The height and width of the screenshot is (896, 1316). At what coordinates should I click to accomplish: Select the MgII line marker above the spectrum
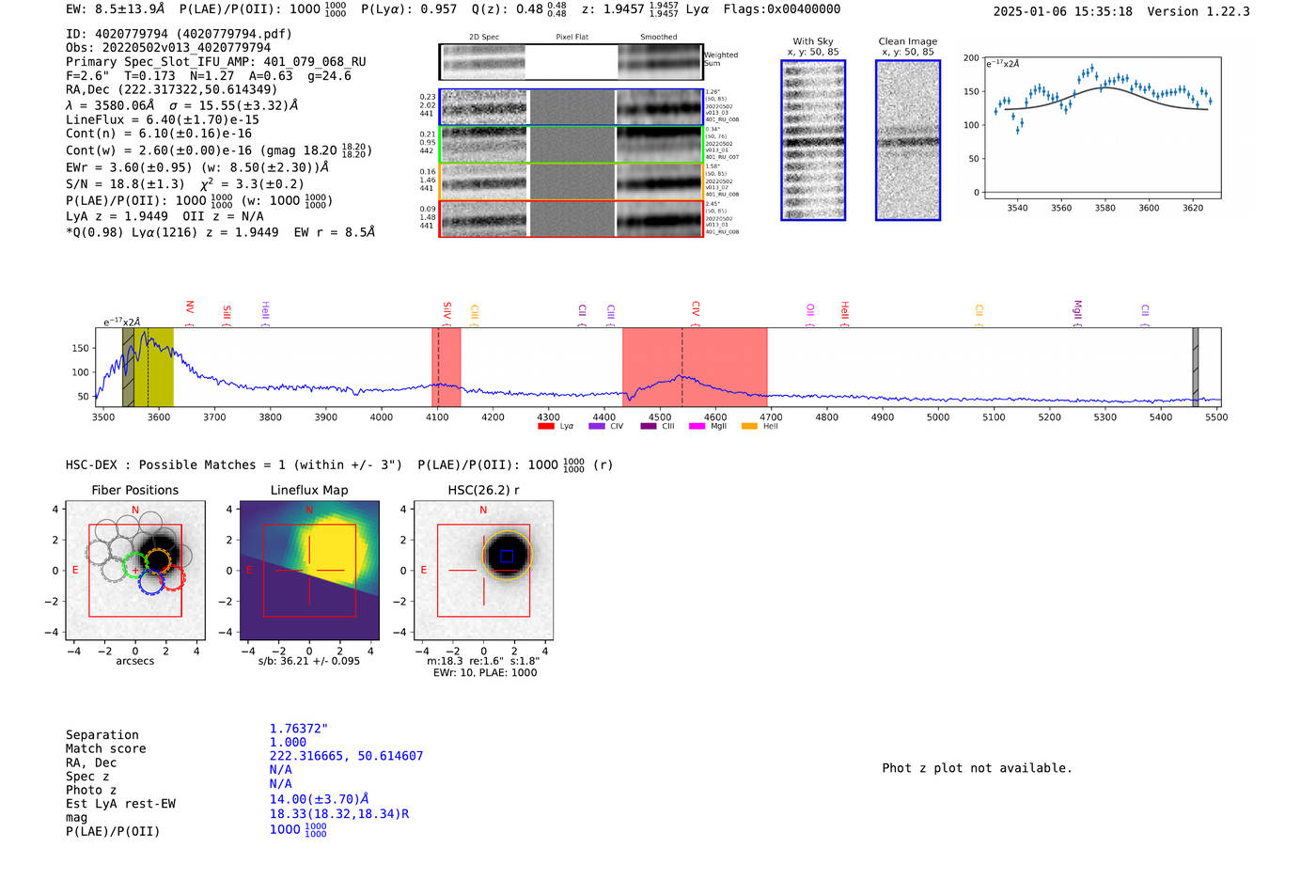pyautogui.click(x=1077, y=311)
